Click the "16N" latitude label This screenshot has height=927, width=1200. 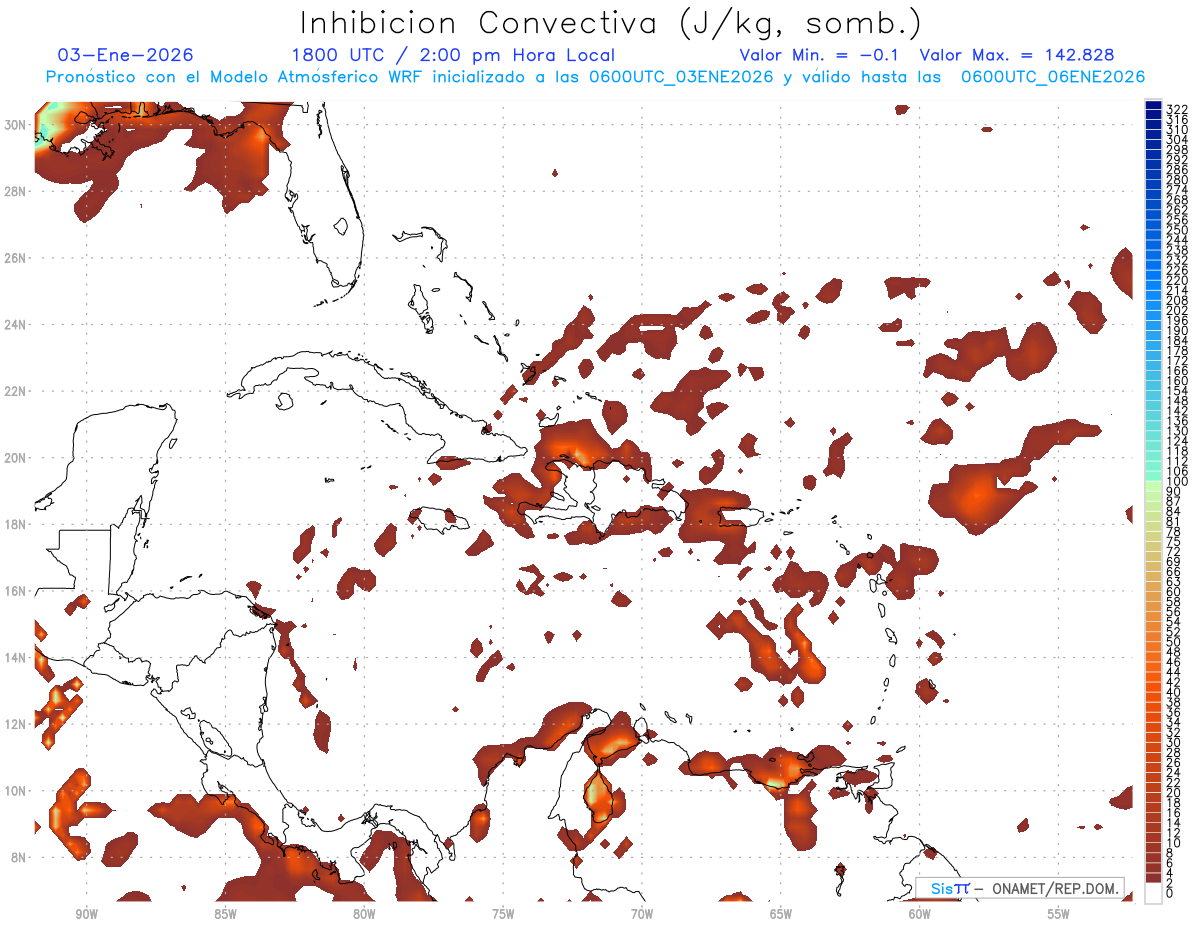point(17,591)
